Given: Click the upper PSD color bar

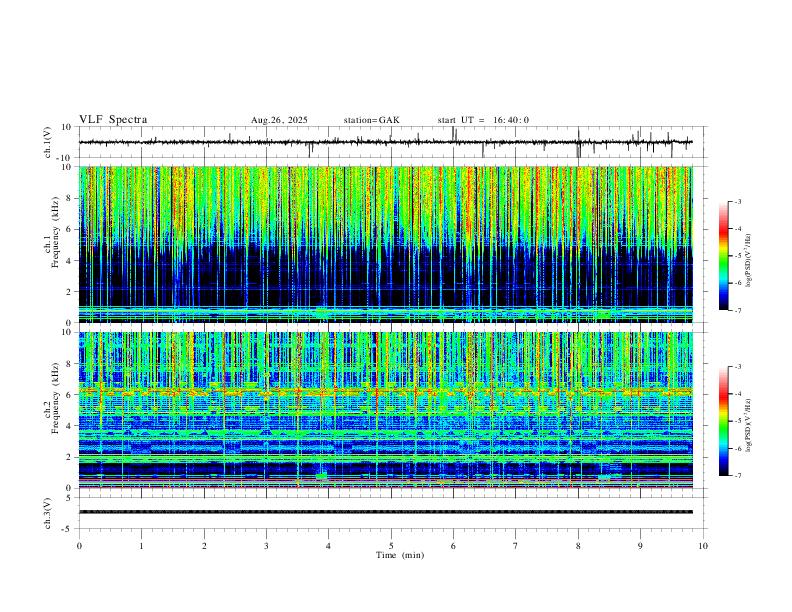Looking at the screenshot, I should [724, 256].
